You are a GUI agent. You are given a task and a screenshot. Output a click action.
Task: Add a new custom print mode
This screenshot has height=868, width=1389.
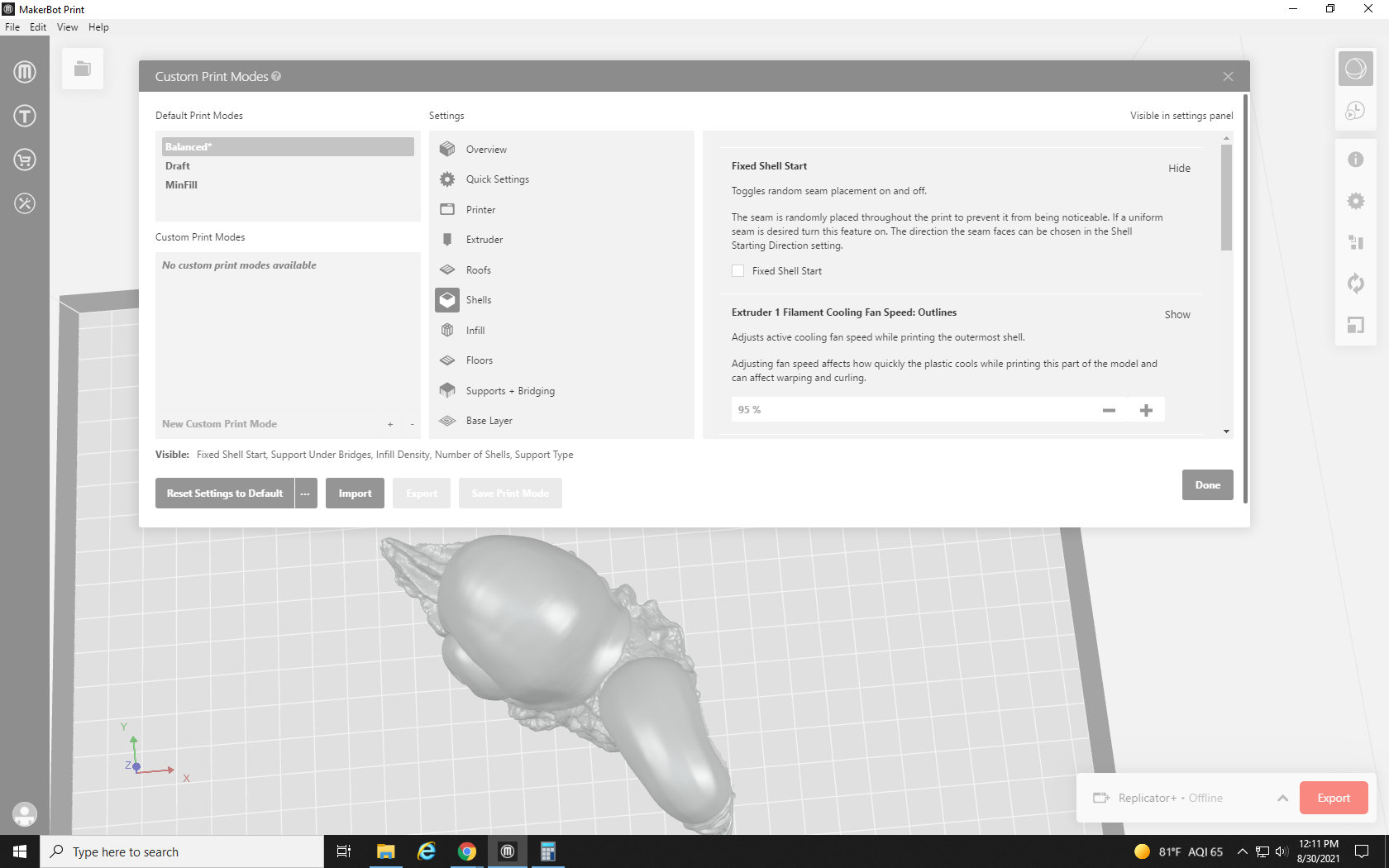click(390, 424)
